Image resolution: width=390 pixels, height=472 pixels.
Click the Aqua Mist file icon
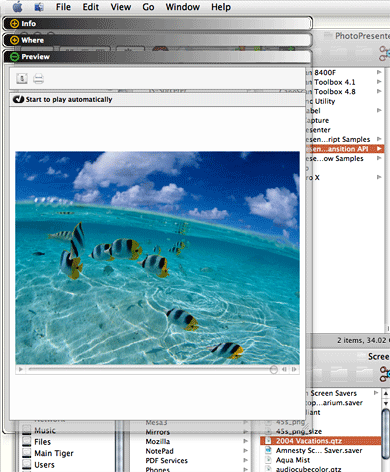click(x=268, y=460)
